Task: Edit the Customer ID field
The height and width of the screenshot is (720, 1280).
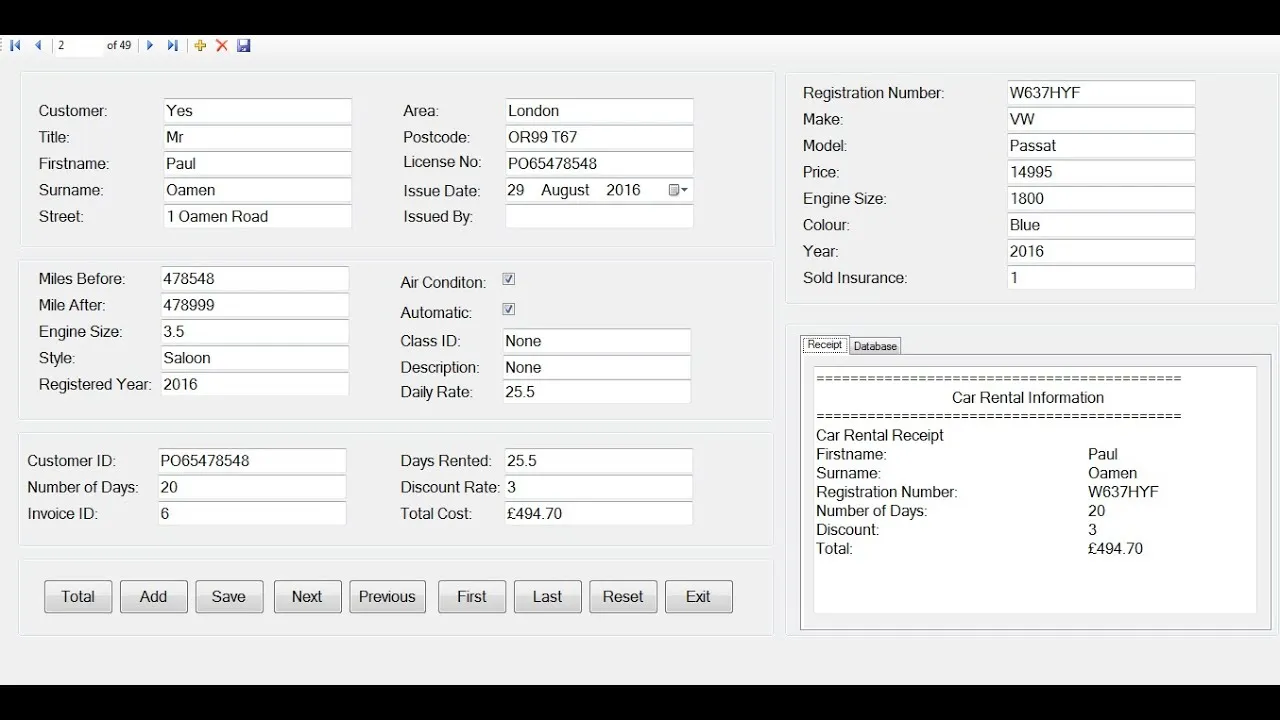Action: (x=252, y=461)
